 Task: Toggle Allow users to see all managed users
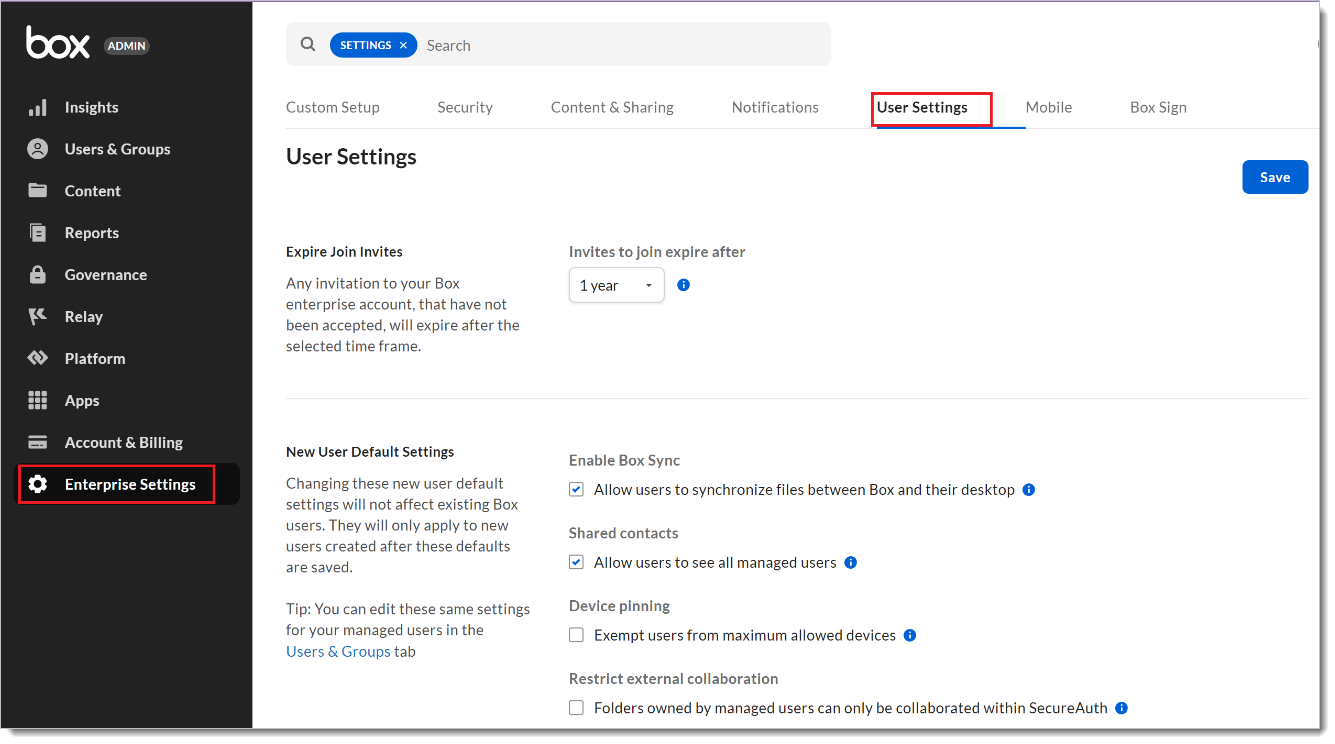pyautogui.click(x=576, y=563)
